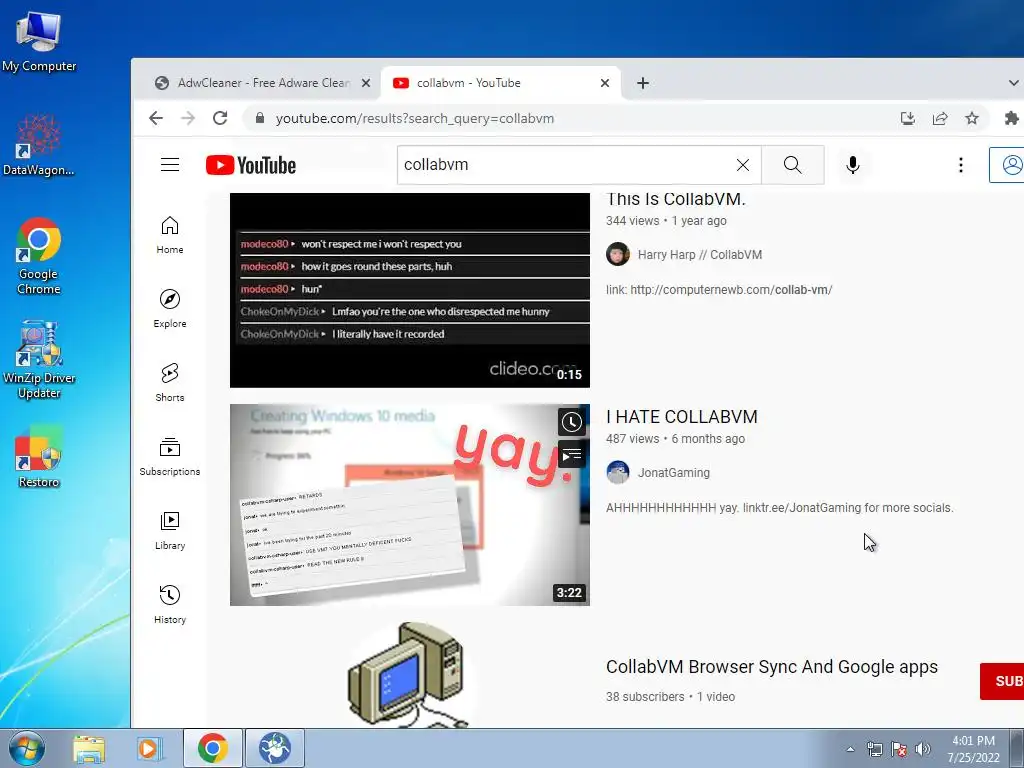Select Google Chrome desktop shortcut
Viewport: 1024px width, 768px height.
tap(39, 256)
